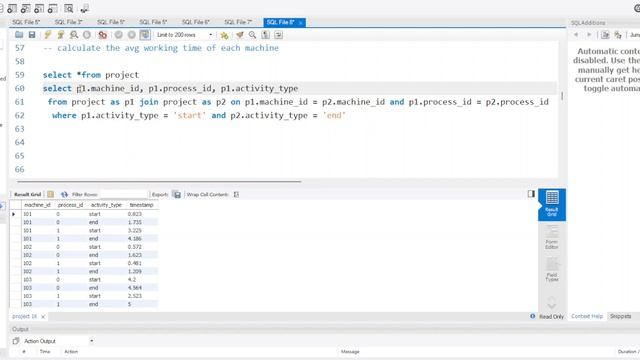Open the Field Types side panel button
The width and height of the screenshot is (640, 360).
552,269
